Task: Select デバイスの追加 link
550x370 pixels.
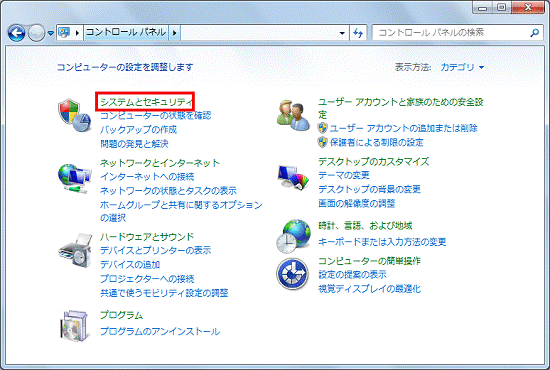Action: 130,264
